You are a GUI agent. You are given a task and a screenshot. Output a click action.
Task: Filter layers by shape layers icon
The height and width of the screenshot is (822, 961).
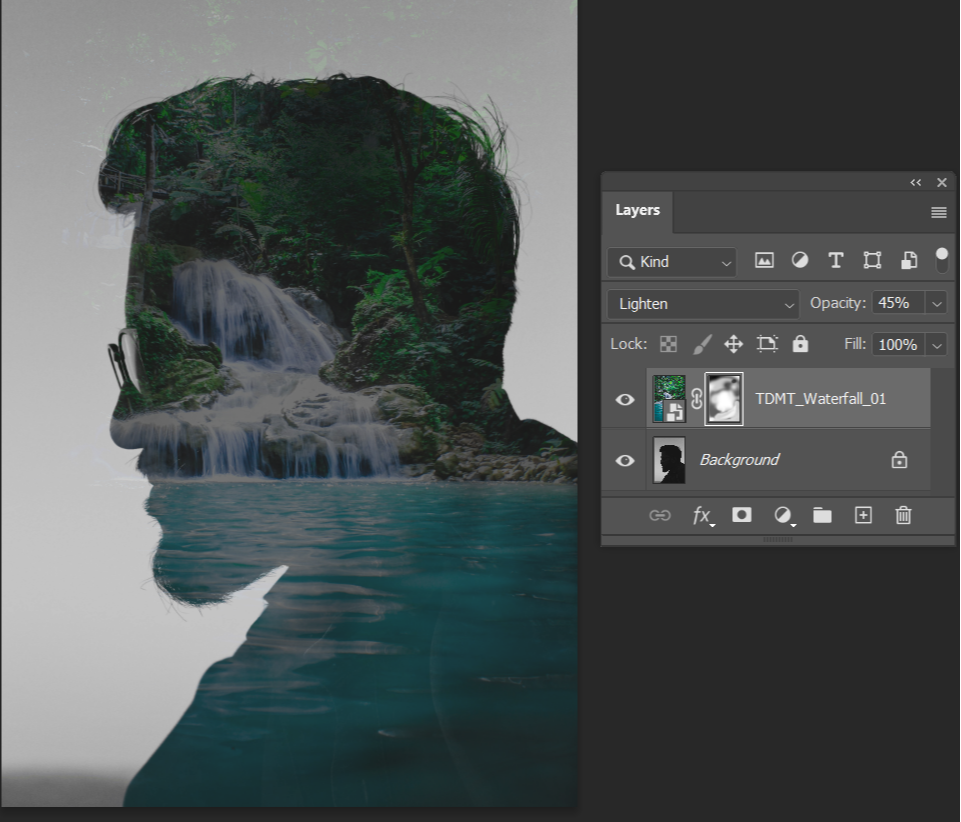click(872, 261)
